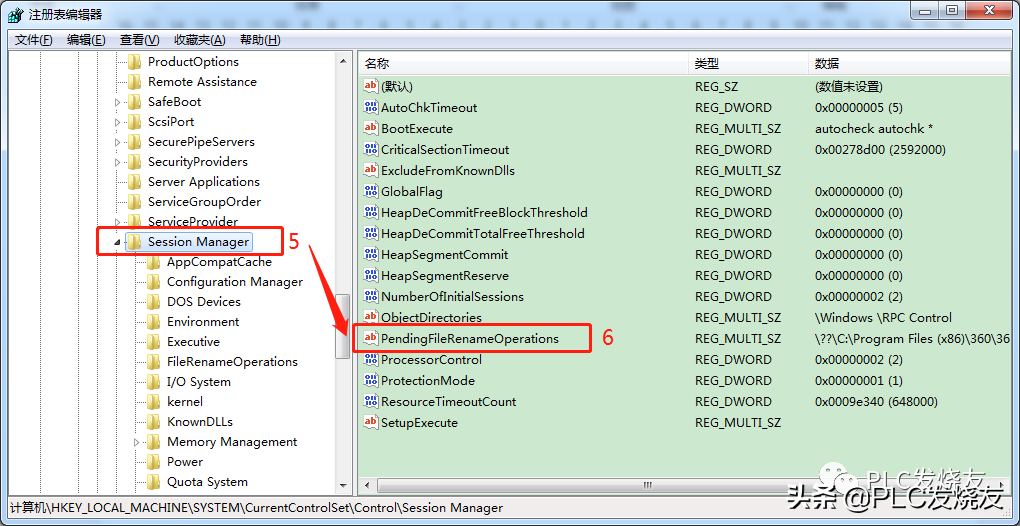Click the PendingFileRenameOperations value icon
The height and width of the screenshot is (526, 1020).
tap(371, 339)
